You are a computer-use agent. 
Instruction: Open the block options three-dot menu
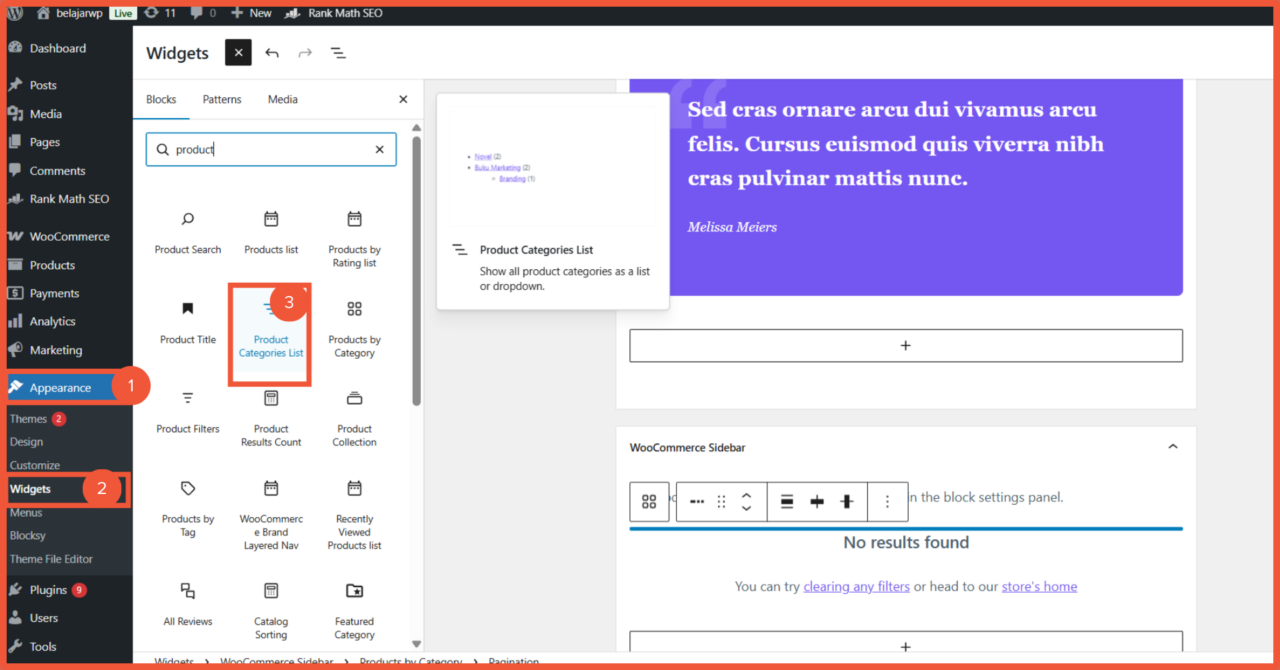pos(887,501)
